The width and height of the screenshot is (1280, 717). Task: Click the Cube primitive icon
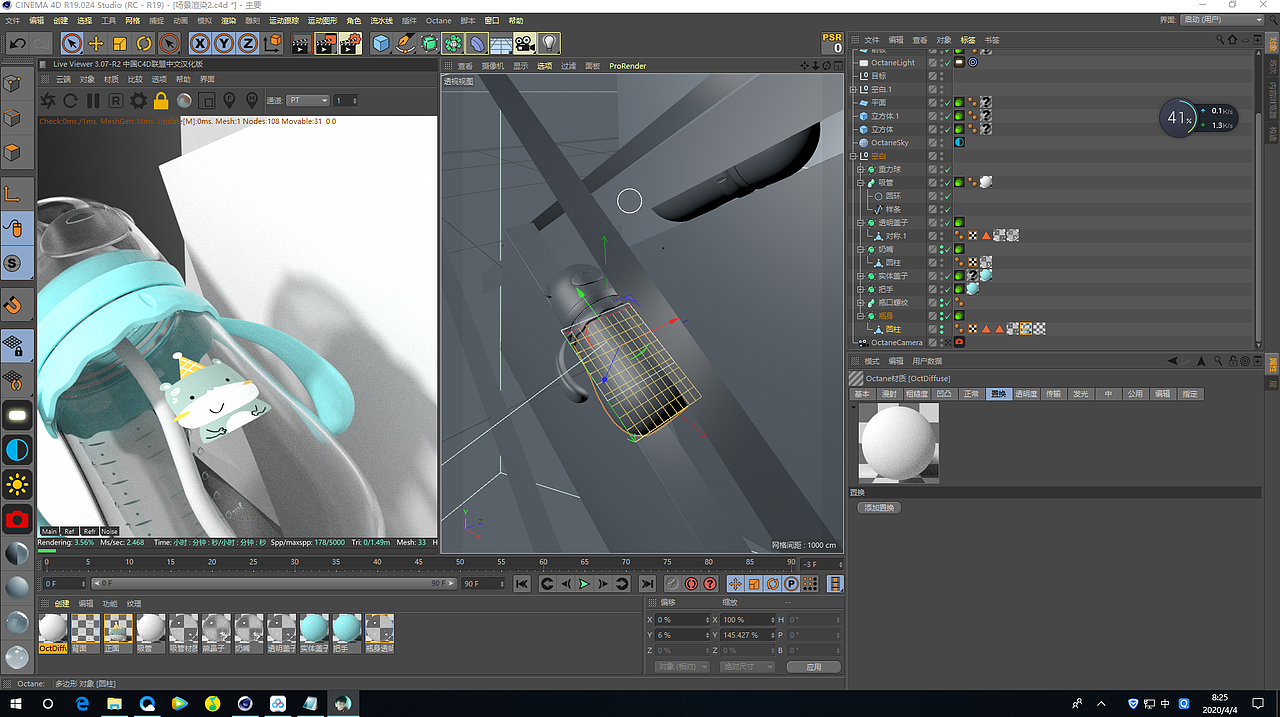381,43
